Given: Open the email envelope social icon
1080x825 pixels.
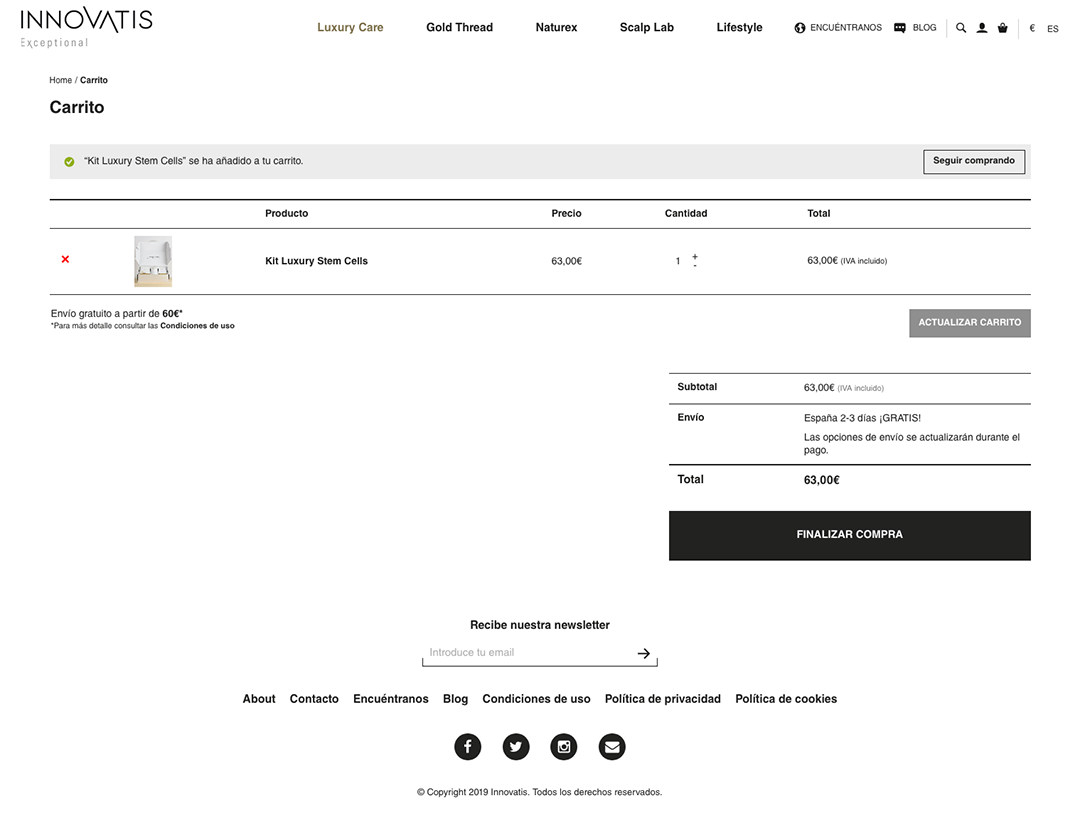Looking at the screenshot, I should click(612, 746).
